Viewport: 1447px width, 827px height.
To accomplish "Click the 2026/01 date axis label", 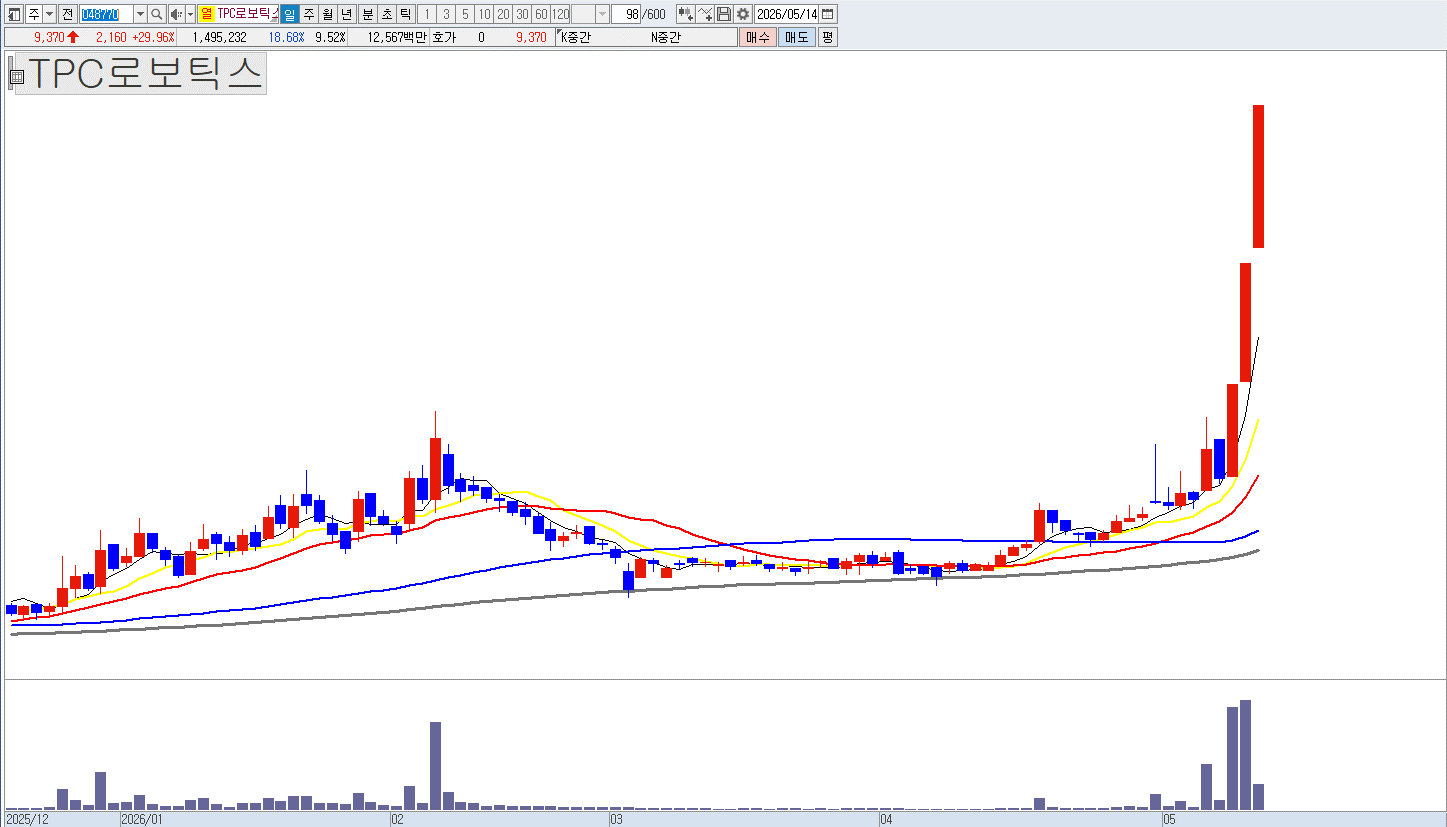I will tap(141, 819).
